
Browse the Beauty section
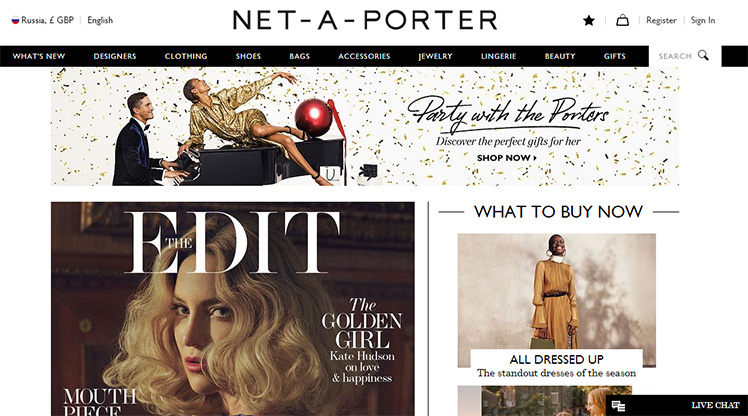pyautogui.click(x=560, y=56)
